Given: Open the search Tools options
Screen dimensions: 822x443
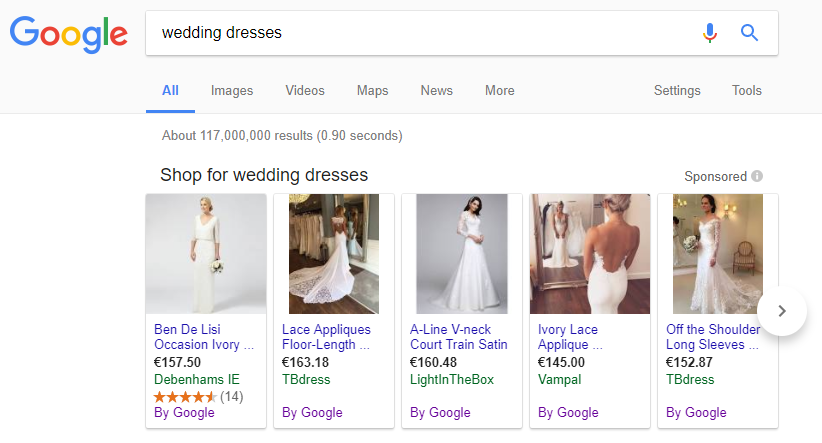Looking at the screenshot, I should [x=747, y=91].
